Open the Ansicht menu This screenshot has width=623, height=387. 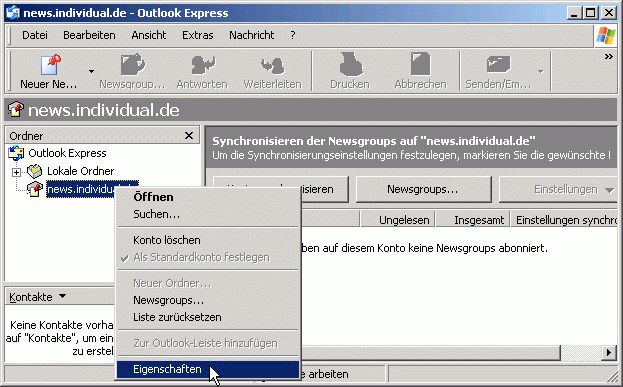tap(149, 35)
